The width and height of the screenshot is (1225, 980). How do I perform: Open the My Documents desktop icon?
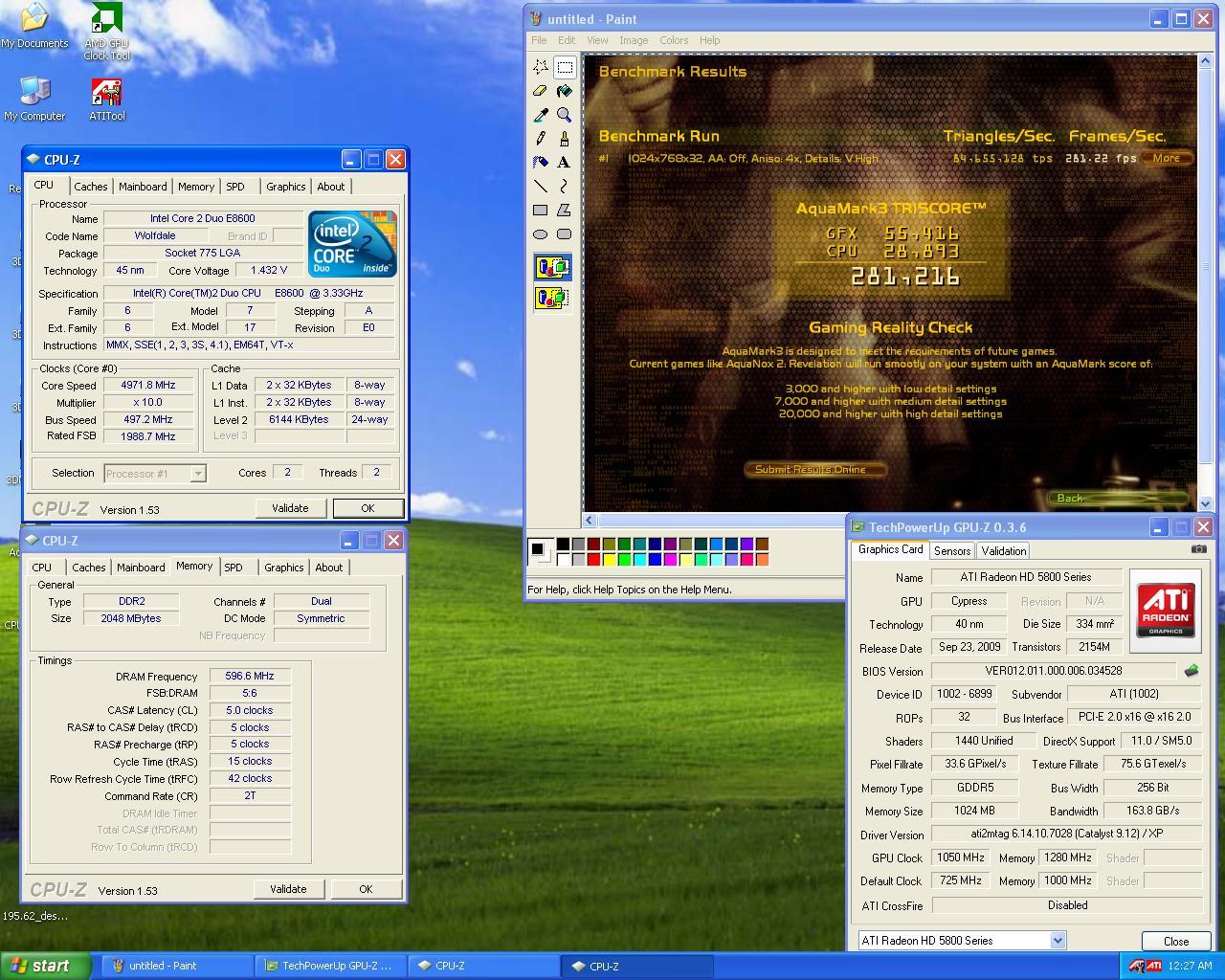(34, 27)
